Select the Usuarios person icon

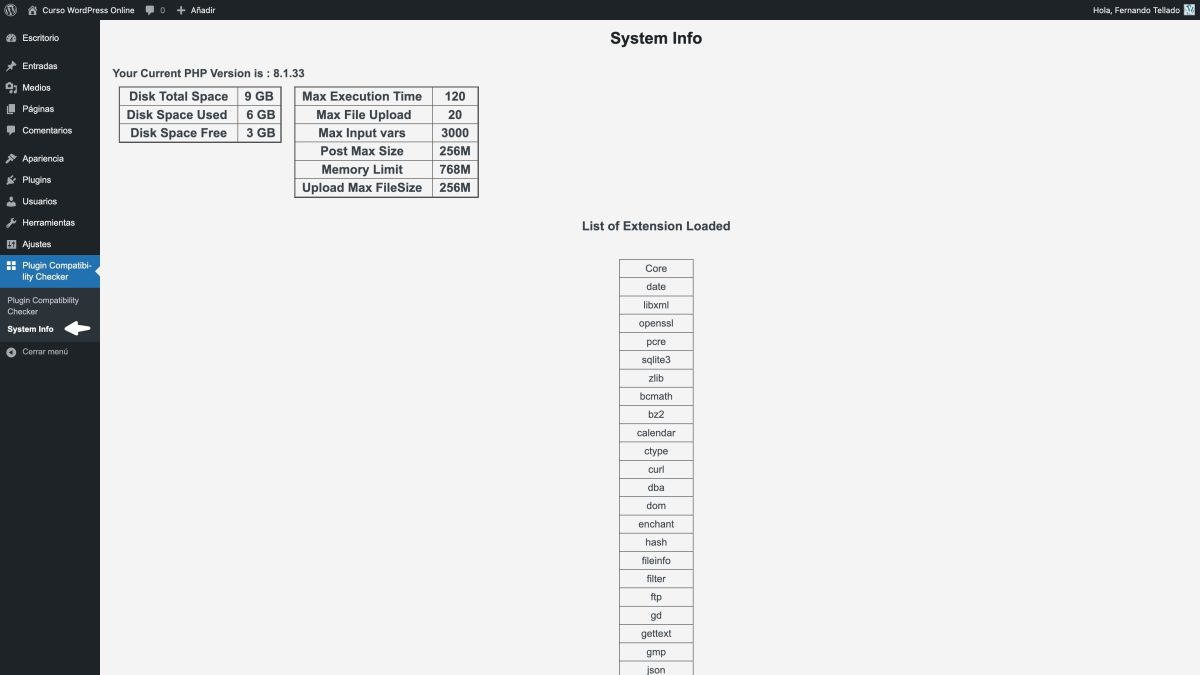[x=12, y=201]
